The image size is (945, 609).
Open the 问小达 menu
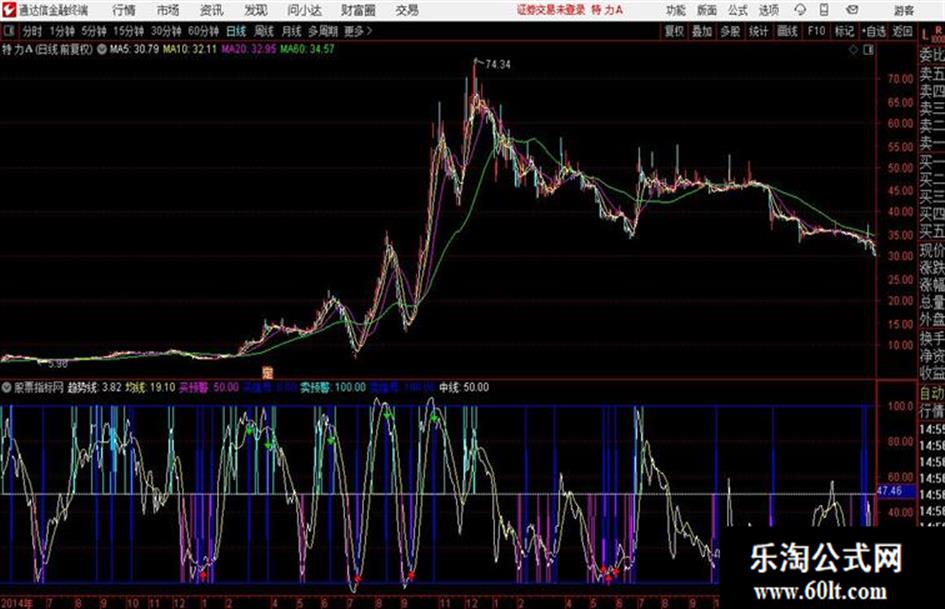click(305, 10)
